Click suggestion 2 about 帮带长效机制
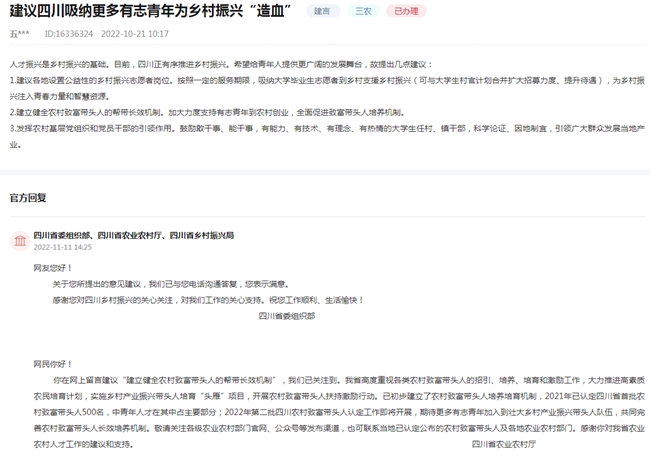The width and height of the screenshot is (650, 468). tap(250, 113)
